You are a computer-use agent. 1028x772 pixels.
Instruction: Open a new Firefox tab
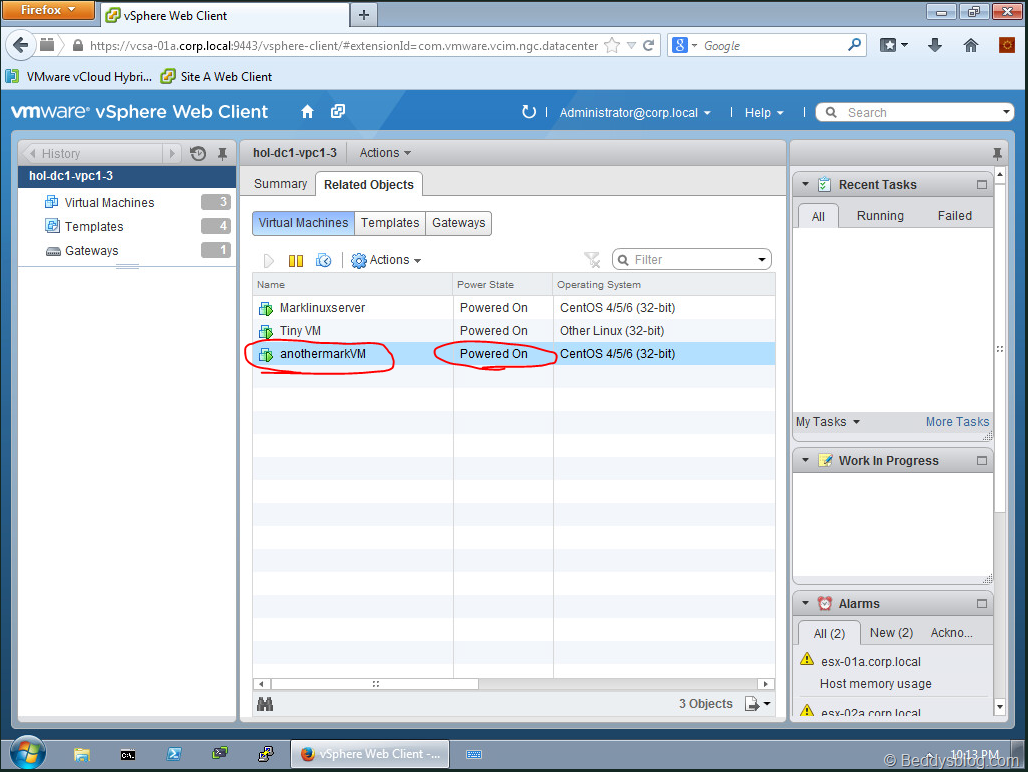(x=364, y=15)
